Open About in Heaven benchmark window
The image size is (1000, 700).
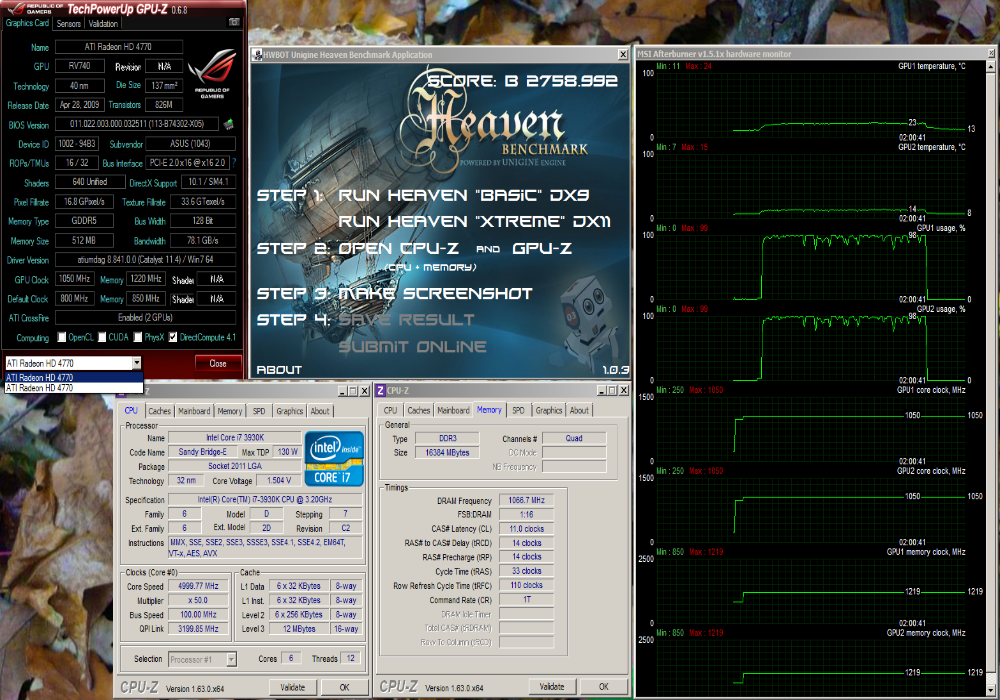click(279, 370)
